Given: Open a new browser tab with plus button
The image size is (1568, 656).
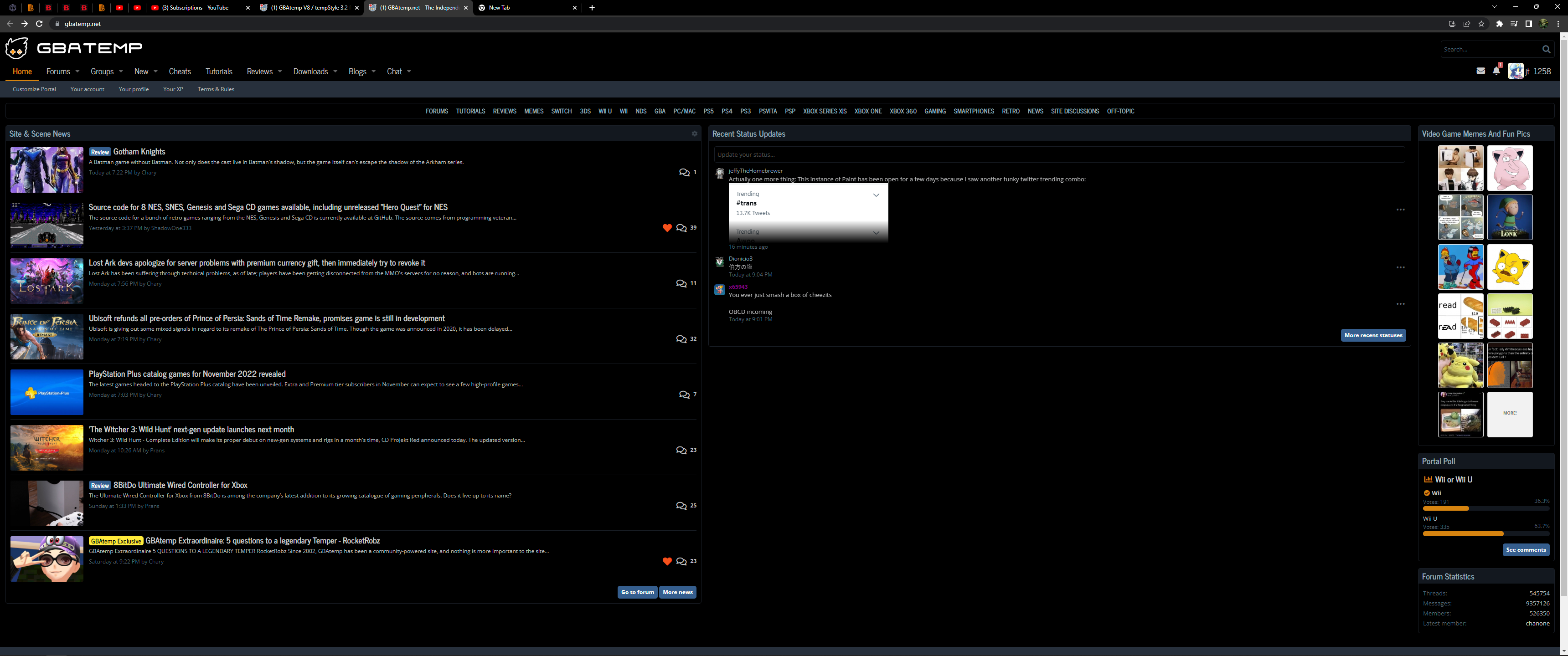Looking at the screenshot, I should (x=592, y=8).
